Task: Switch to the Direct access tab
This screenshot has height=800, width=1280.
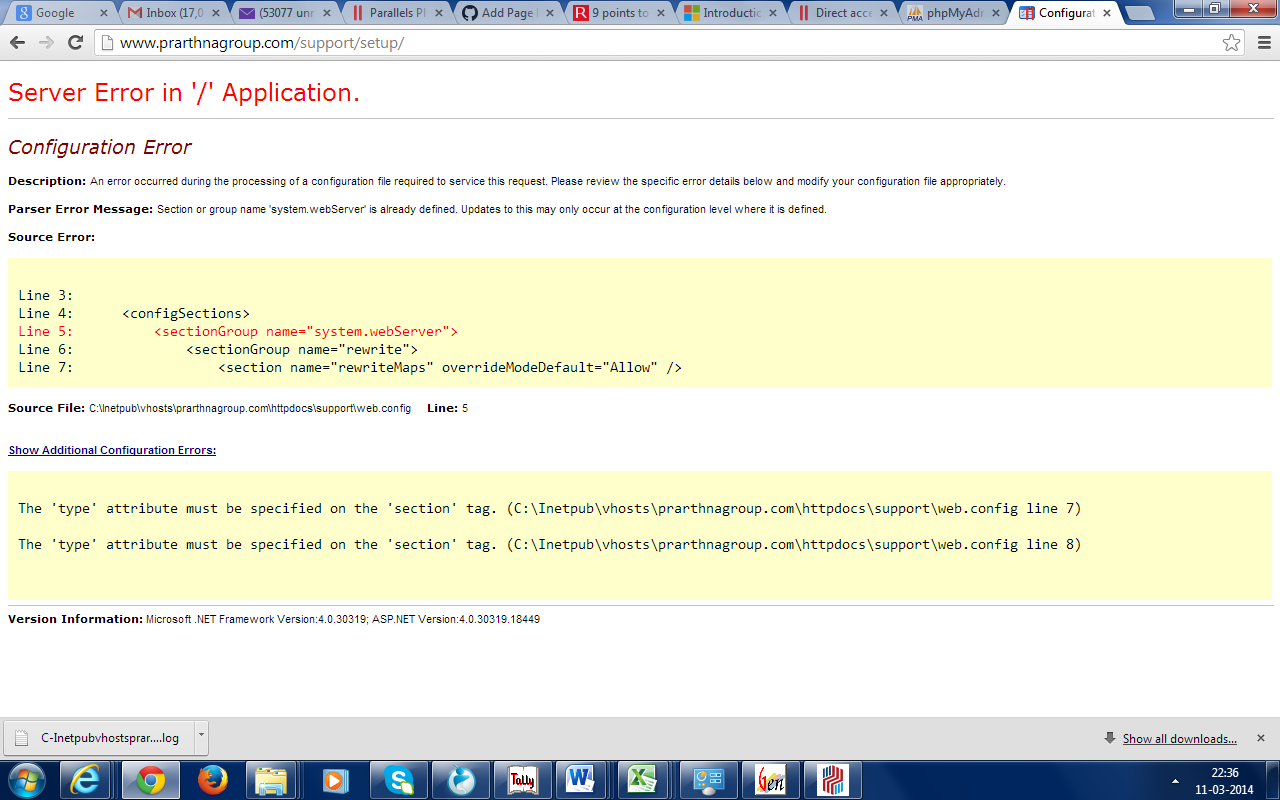Action: (843, 13)
